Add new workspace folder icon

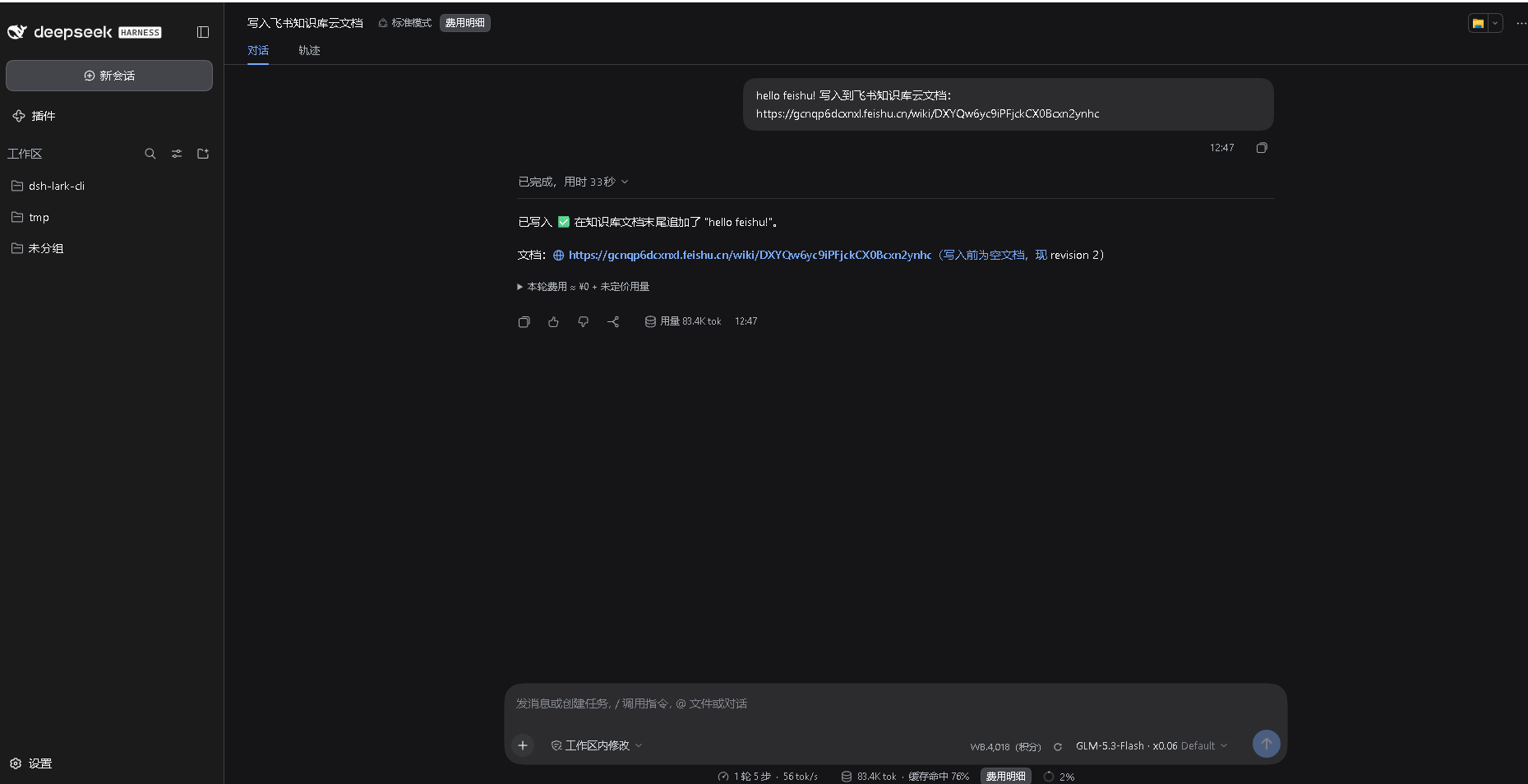(x=203, y=154)
